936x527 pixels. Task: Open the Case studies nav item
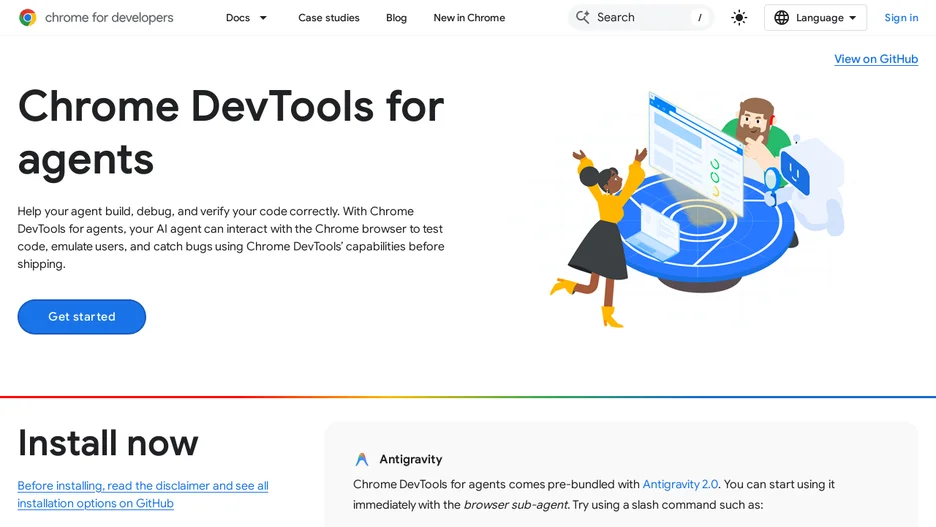pos(329,18)
